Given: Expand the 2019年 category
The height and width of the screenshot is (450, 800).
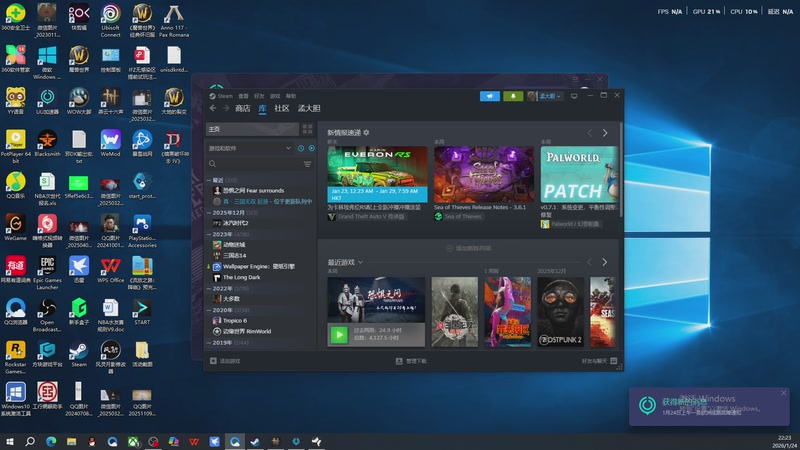Looking at the screenshot, I should click(209, 342).
